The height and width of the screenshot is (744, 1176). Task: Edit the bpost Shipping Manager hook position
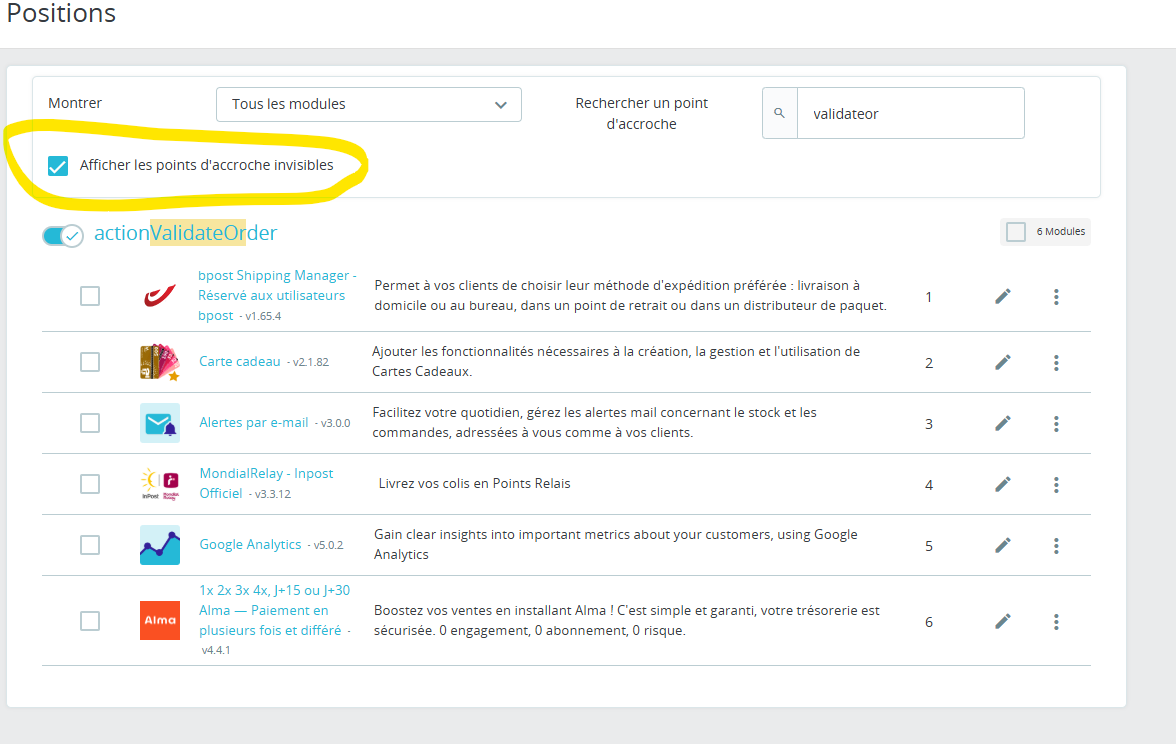point(1003,297)
